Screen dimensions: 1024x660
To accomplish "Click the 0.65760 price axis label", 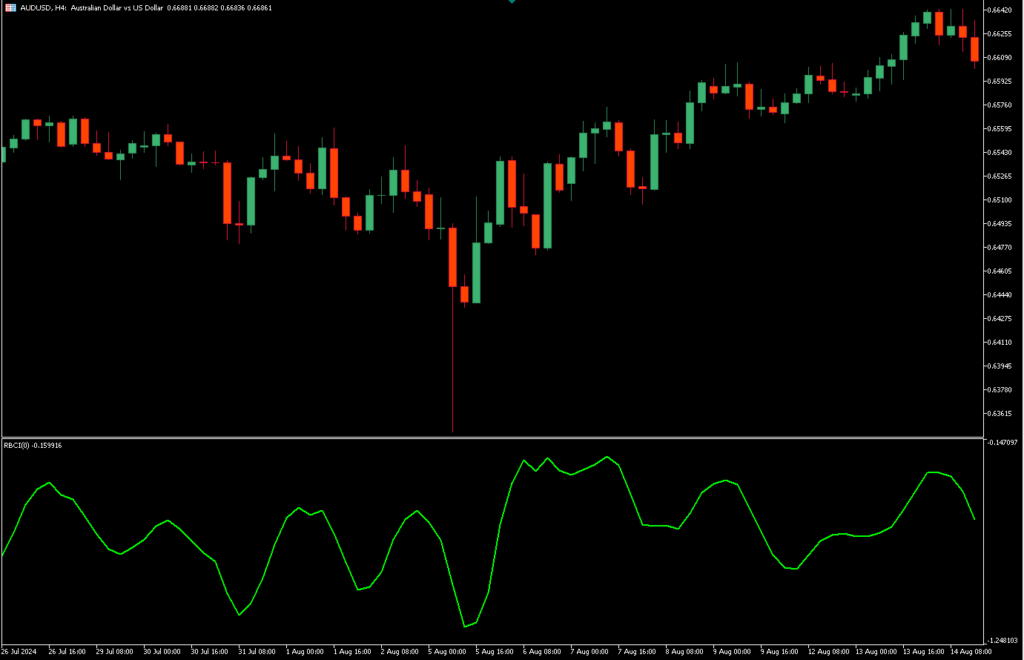I will pyautogui.click(x=1001, y=104).
